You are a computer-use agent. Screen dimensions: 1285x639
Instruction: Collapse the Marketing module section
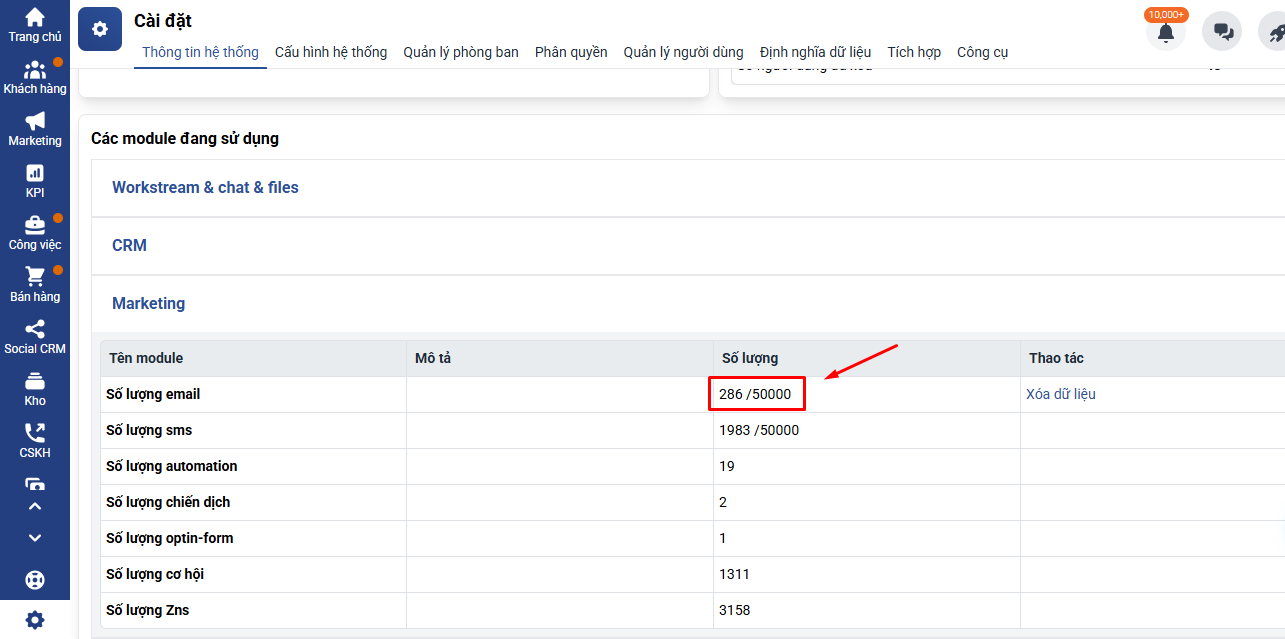tap(148, 304)
